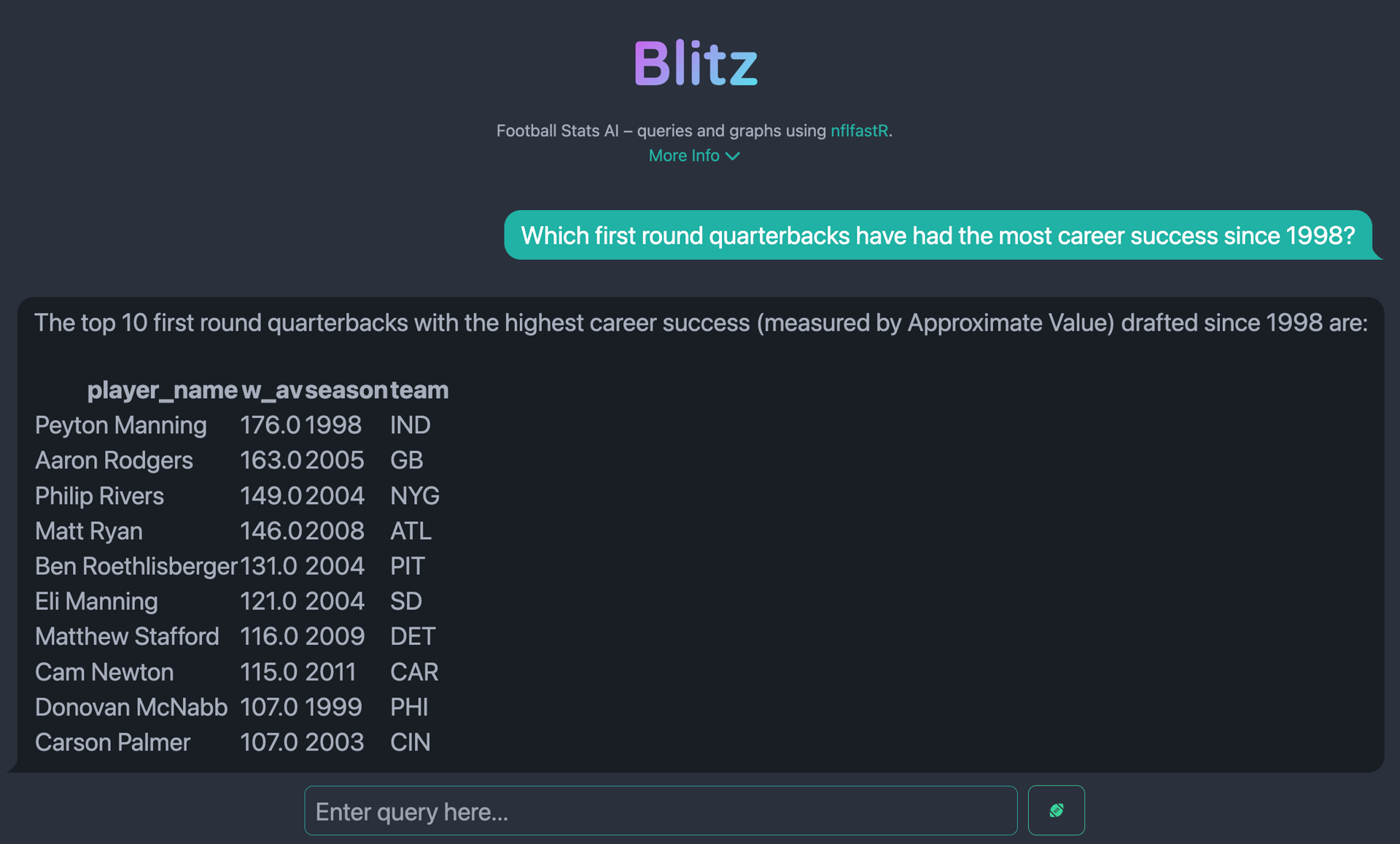
Task: Submit query with the football send button
Action: click(1056, 810)
